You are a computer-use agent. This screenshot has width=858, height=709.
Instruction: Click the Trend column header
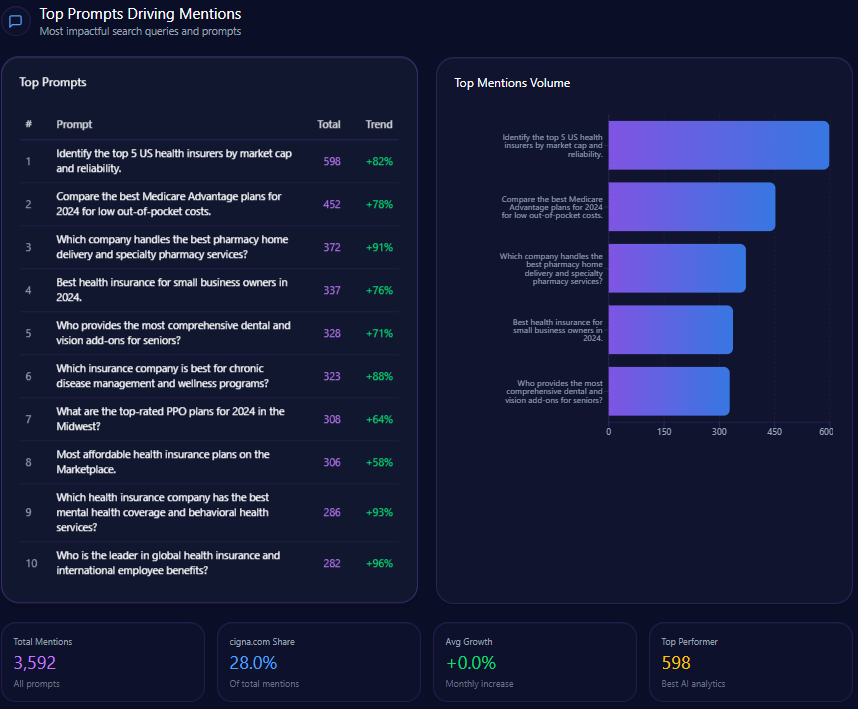379,124
